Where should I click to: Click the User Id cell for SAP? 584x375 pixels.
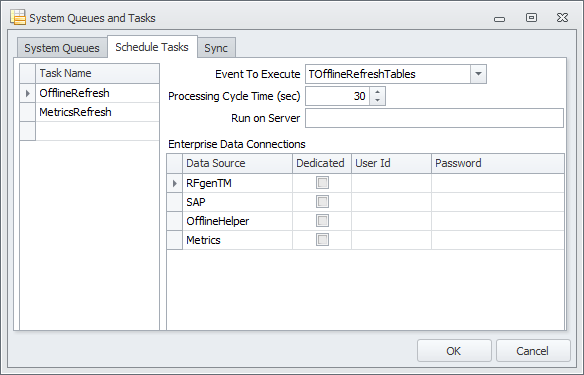click(x=391, y=202)
